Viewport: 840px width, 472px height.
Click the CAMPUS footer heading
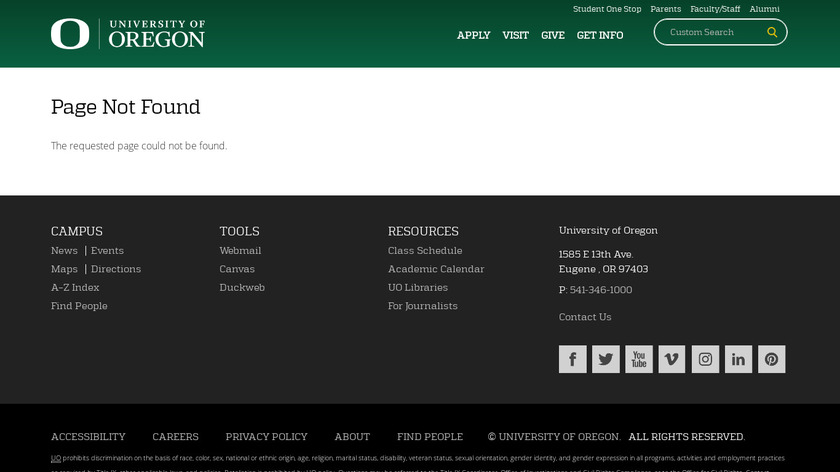[77, 231]
